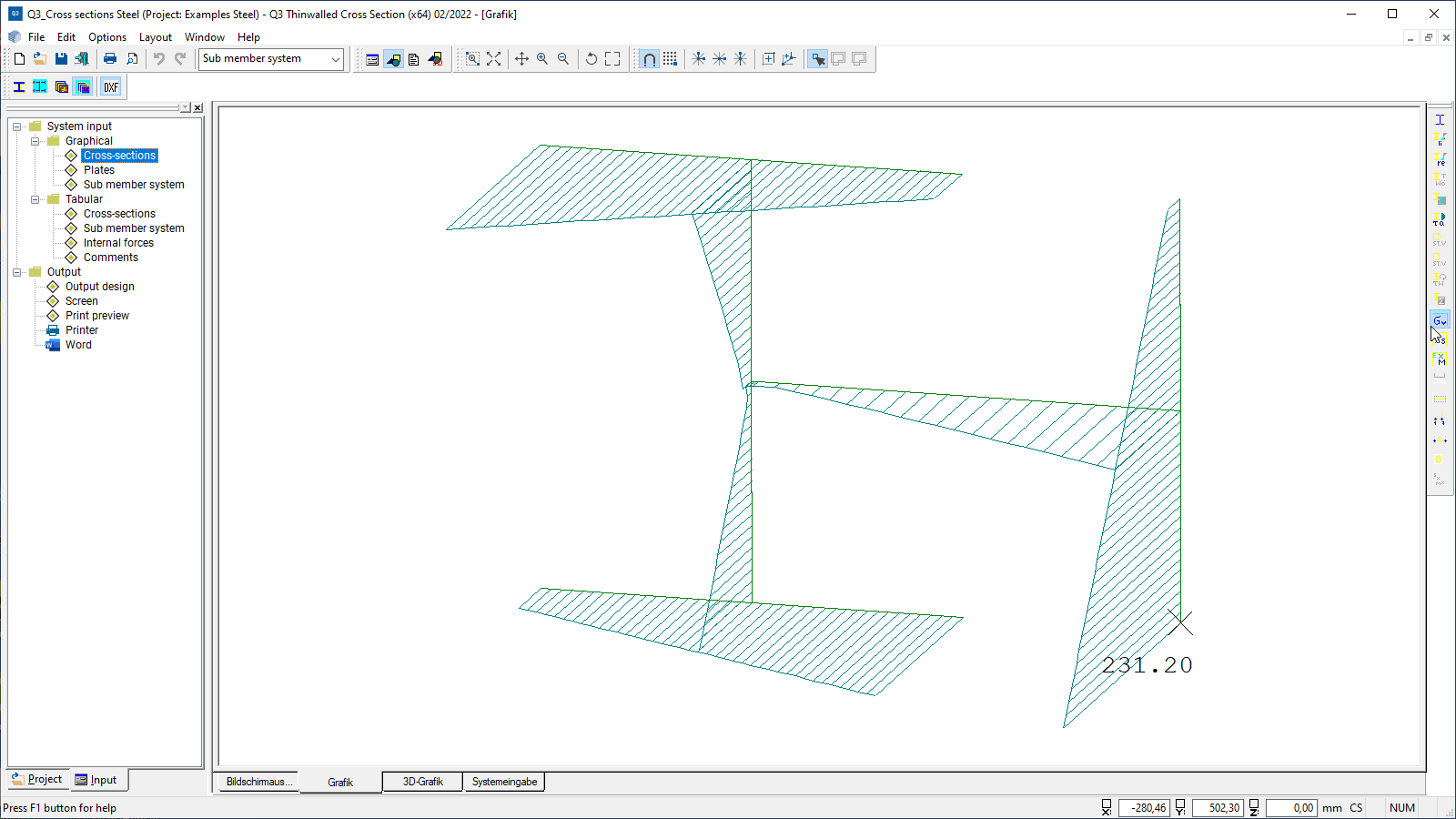Collapse the Tabular tree node
1456x819 pixels.
pyautogui.click(x=35, y=199)
